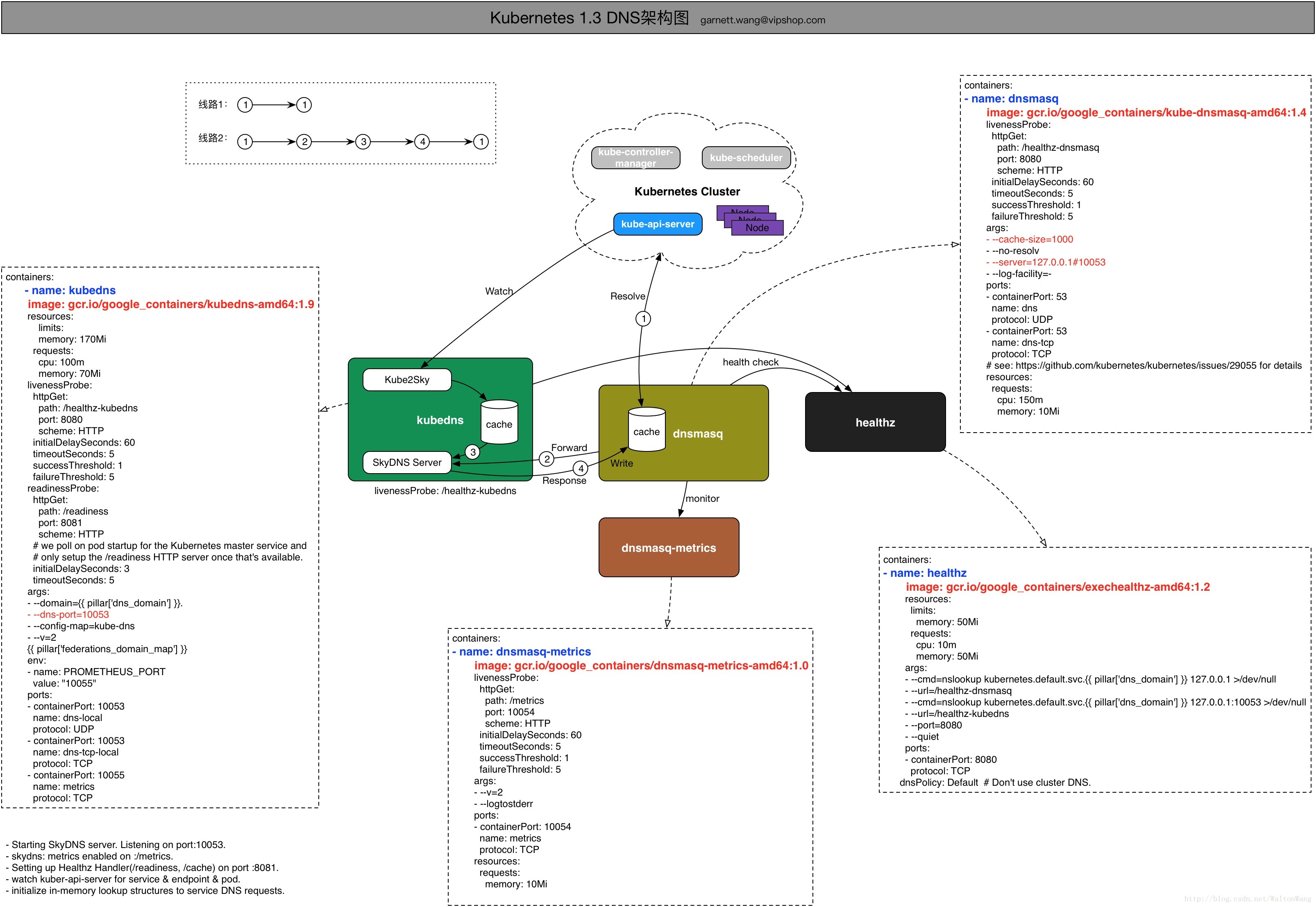
Task: Click the cache cylinder inside kubedns
Action: click(499, 422)
